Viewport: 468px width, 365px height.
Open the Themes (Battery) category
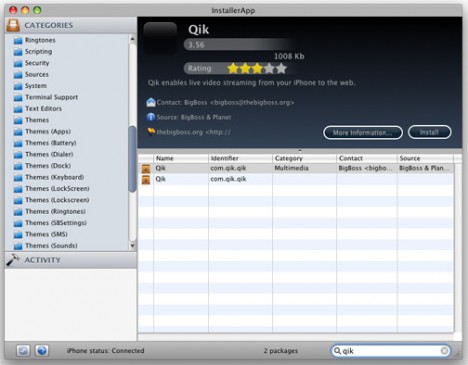(51, 143)
